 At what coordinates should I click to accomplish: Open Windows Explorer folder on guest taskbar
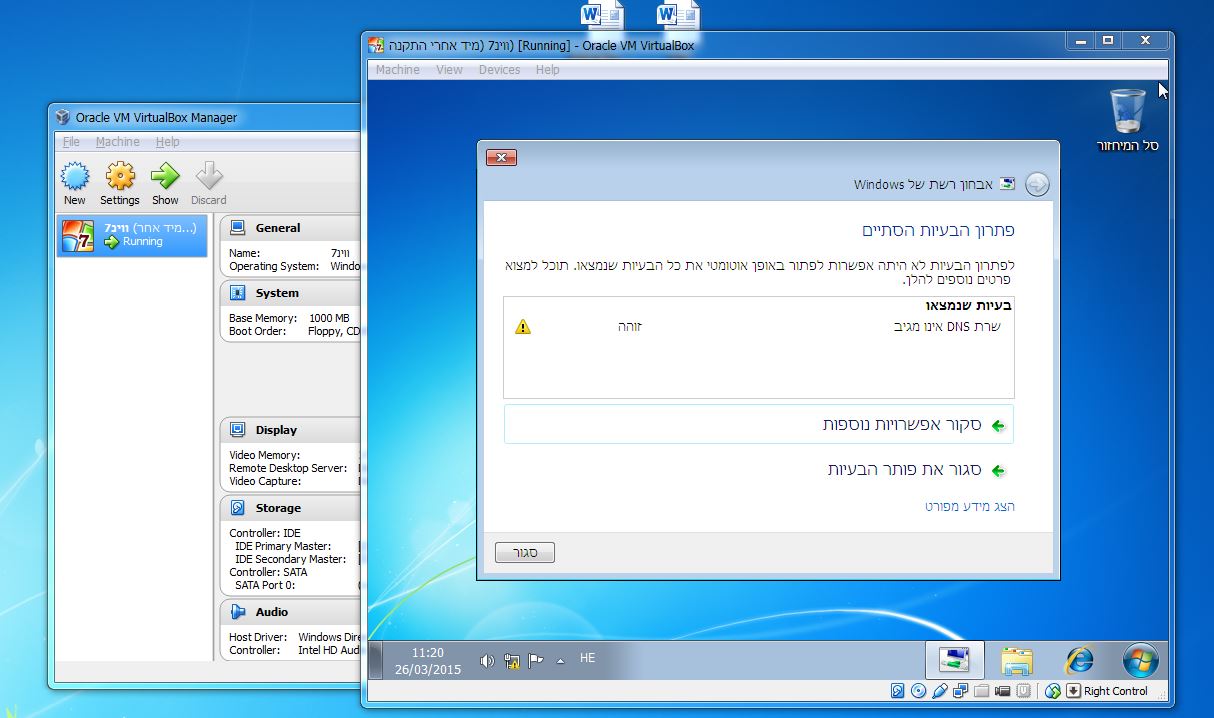click(1017, 660)
